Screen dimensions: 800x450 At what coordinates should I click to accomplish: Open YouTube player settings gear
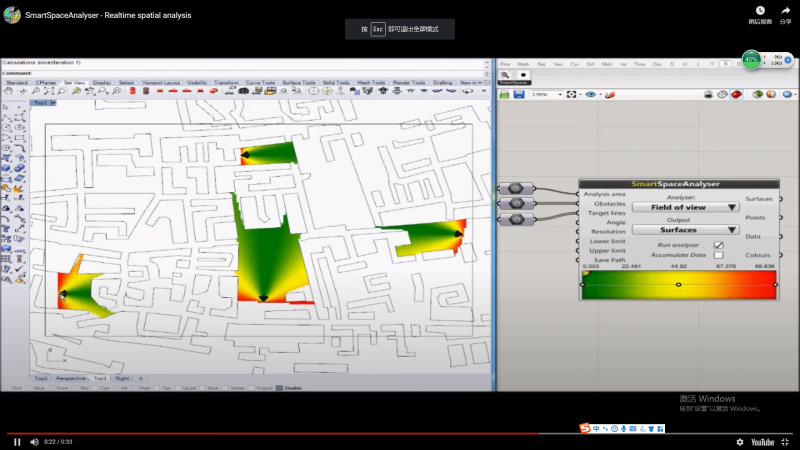point(740,442)
